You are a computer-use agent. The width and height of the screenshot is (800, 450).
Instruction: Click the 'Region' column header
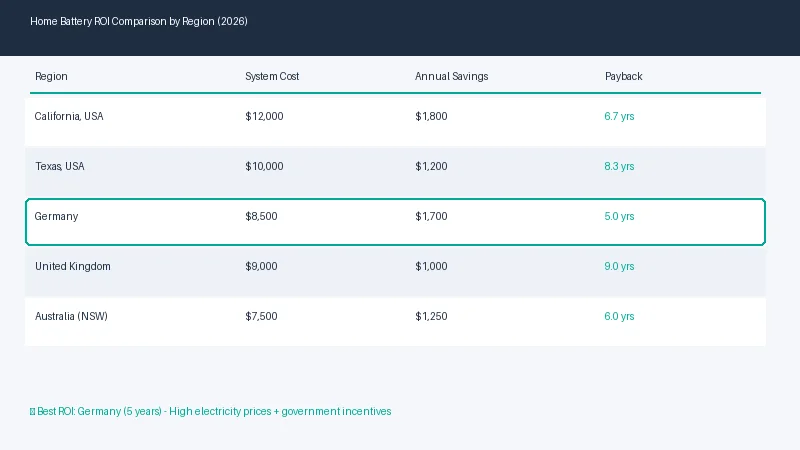coord(51,77)
